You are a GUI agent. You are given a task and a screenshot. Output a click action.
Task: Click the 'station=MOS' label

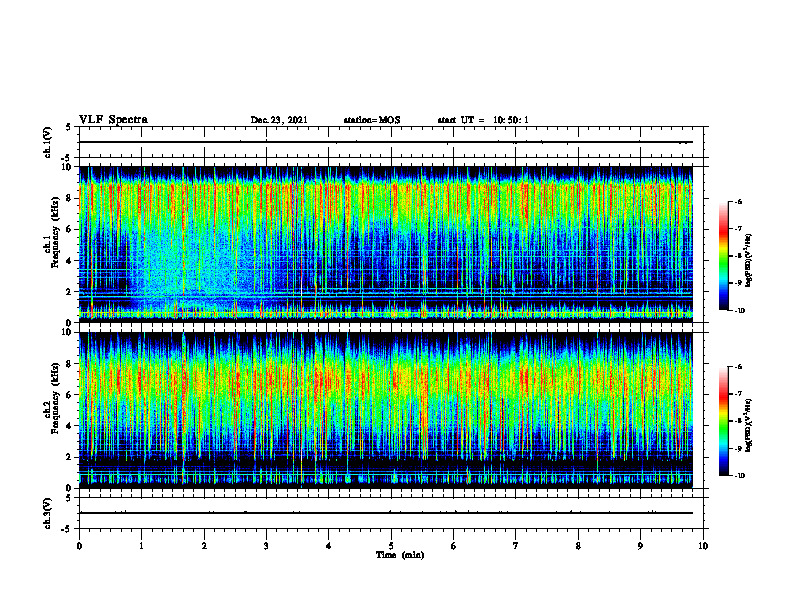pyautogui.click(x=372, y=120)
